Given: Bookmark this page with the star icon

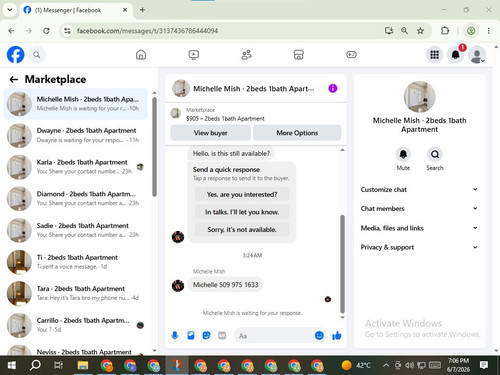Looking at the screenshot, I should click(420, 31).
